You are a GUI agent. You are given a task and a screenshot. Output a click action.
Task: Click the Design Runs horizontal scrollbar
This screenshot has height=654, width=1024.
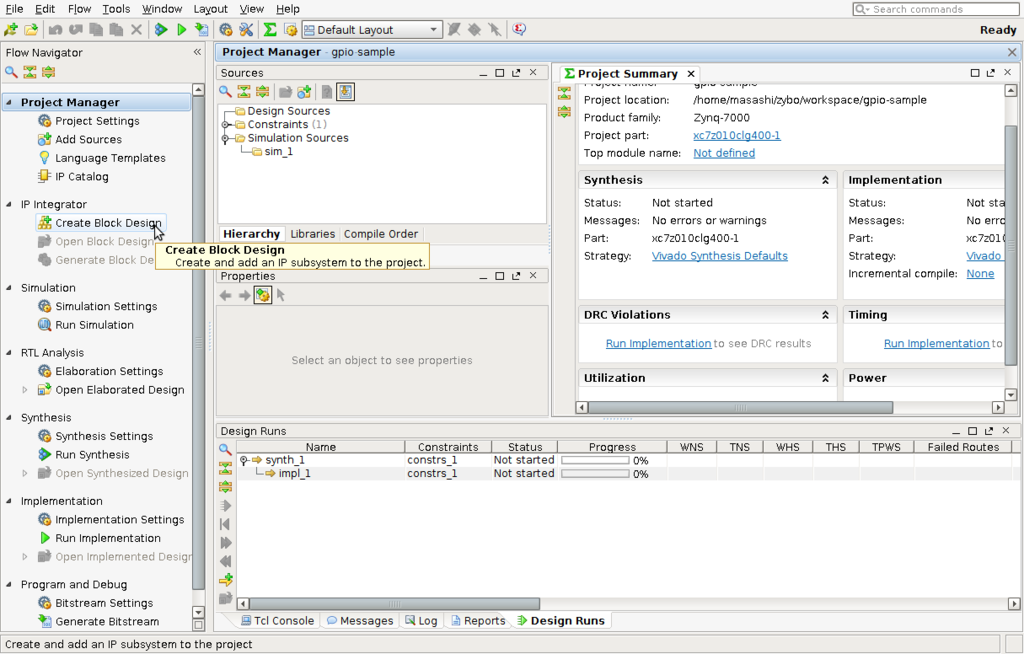point(394,604)
